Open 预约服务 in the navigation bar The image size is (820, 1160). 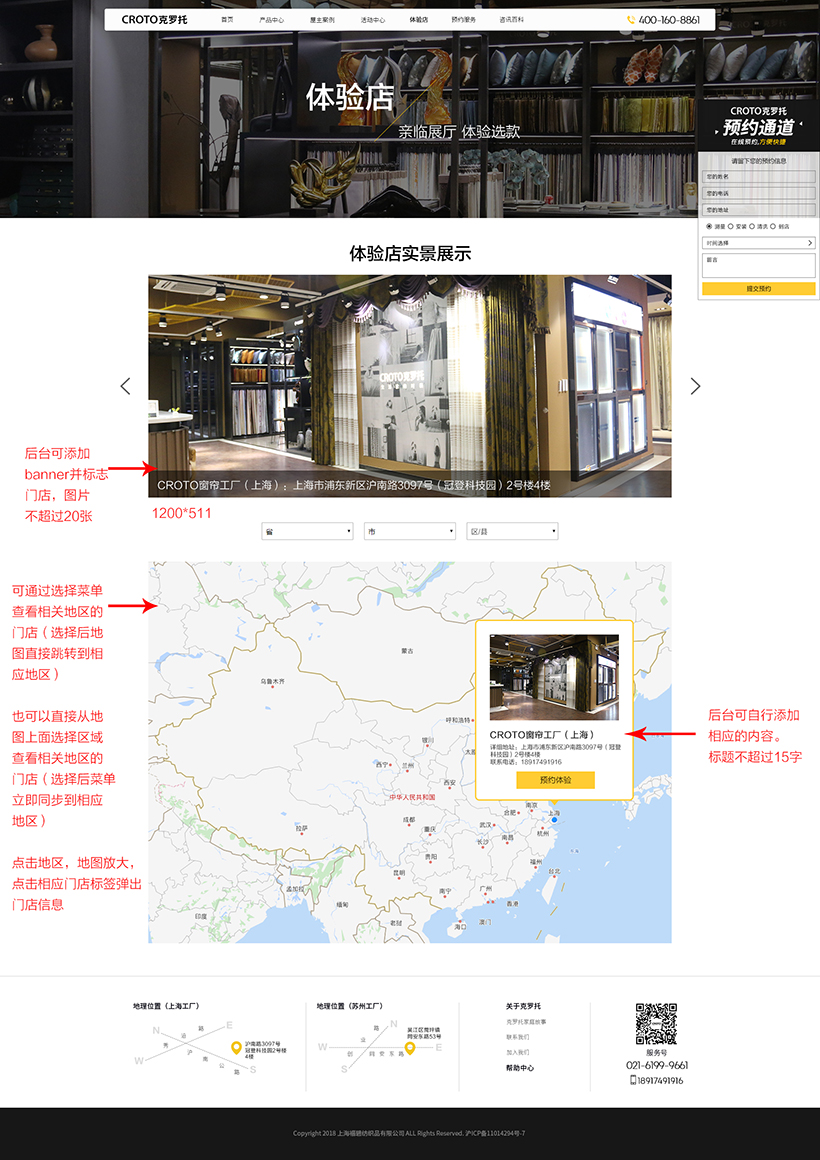[464, 20]
